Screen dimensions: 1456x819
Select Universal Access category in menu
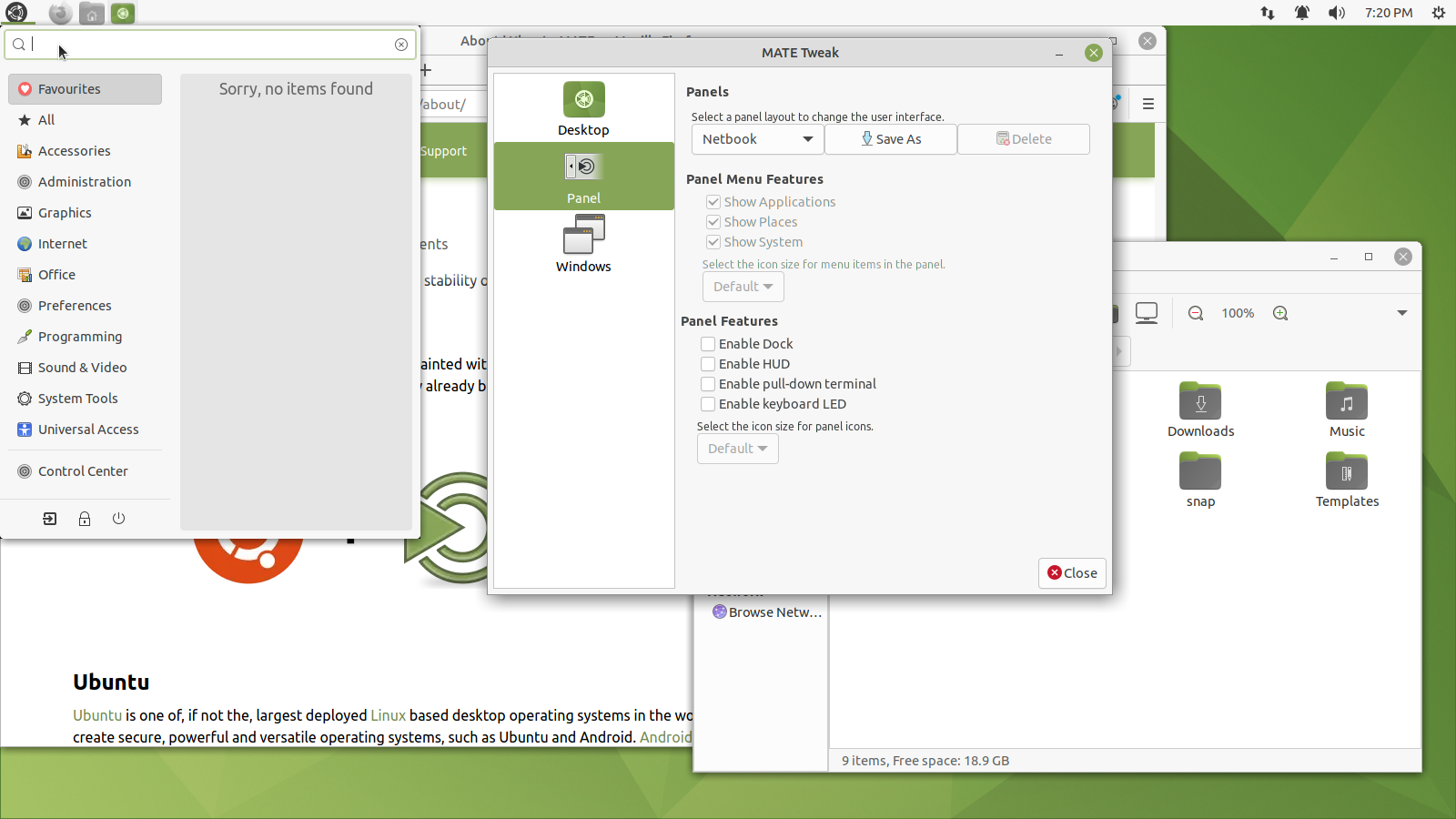point(85,430)
